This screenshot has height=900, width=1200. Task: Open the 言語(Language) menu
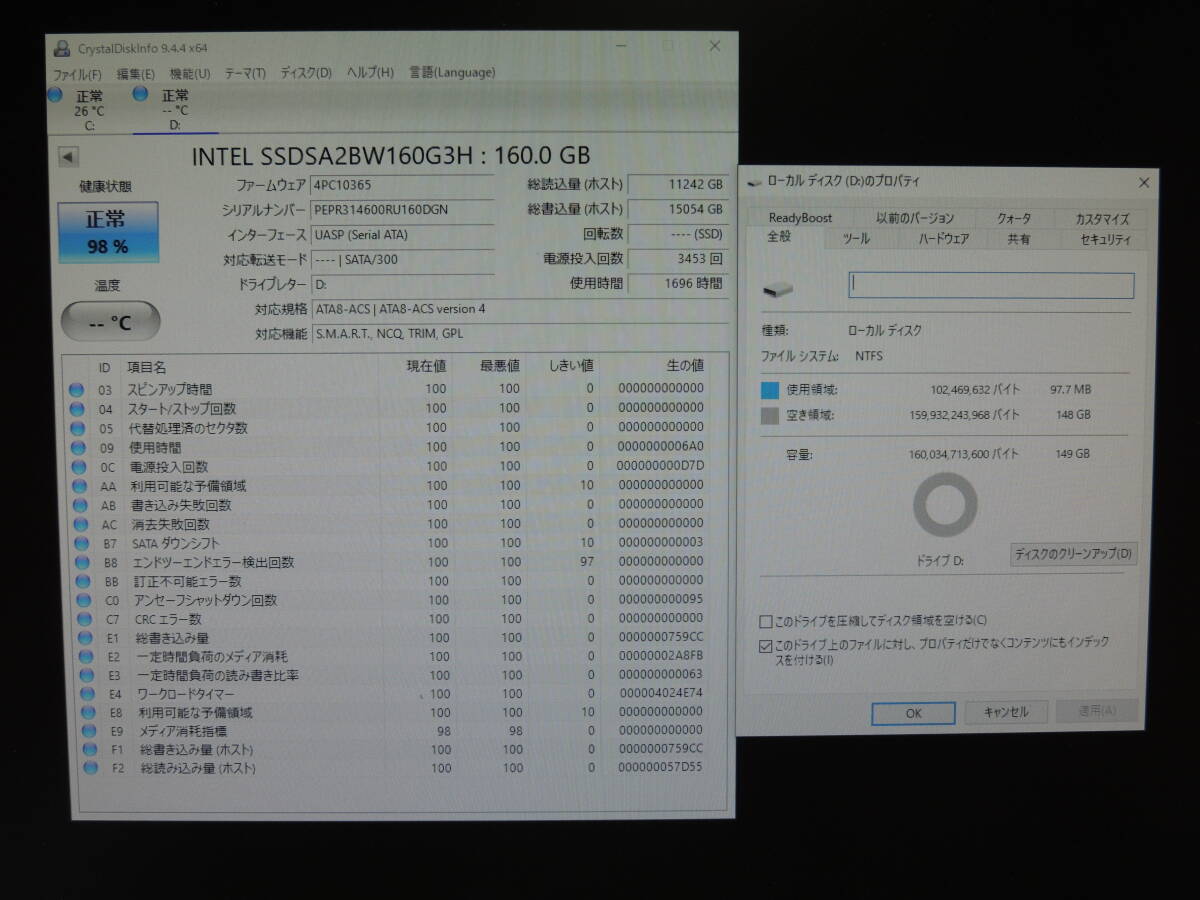coord(452,72)
